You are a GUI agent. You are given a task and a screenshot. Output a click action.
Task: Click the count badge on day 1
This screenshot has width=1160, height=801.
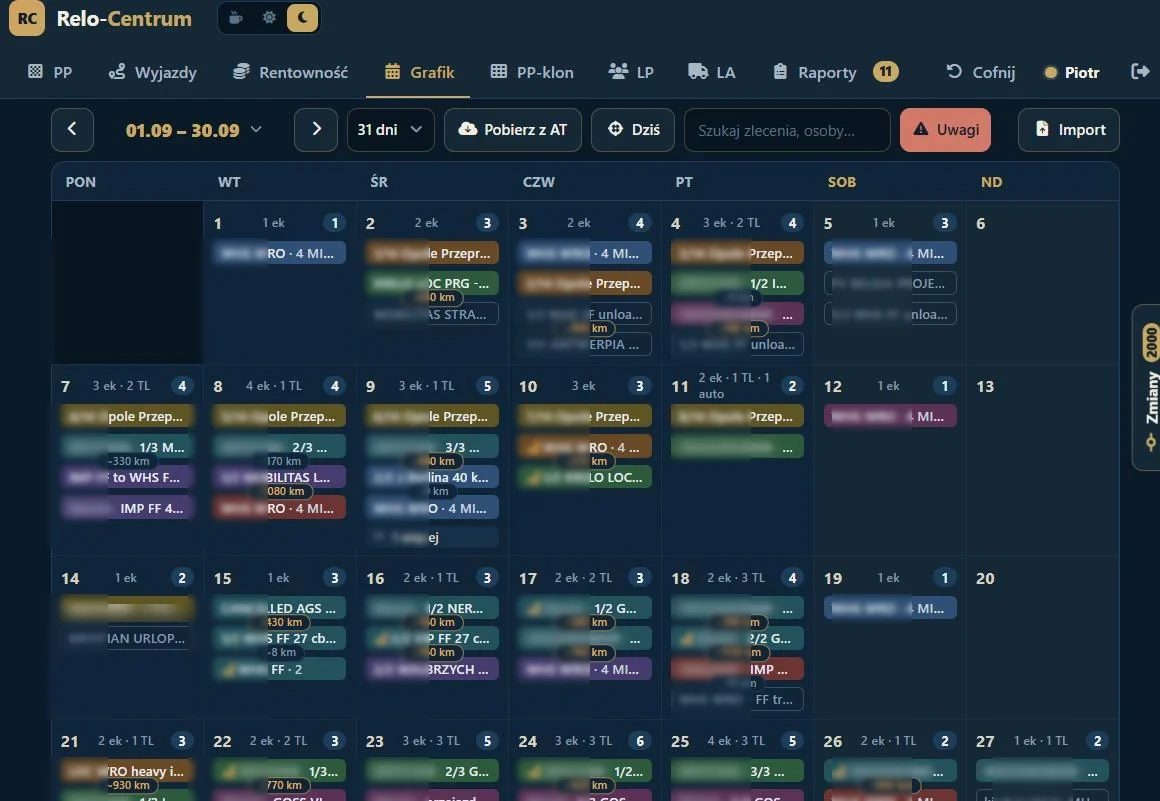[x=334, y=223]
